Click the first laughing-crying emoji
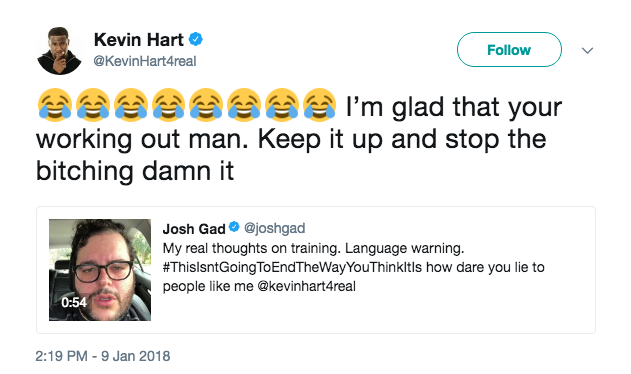 click(55, 105)
